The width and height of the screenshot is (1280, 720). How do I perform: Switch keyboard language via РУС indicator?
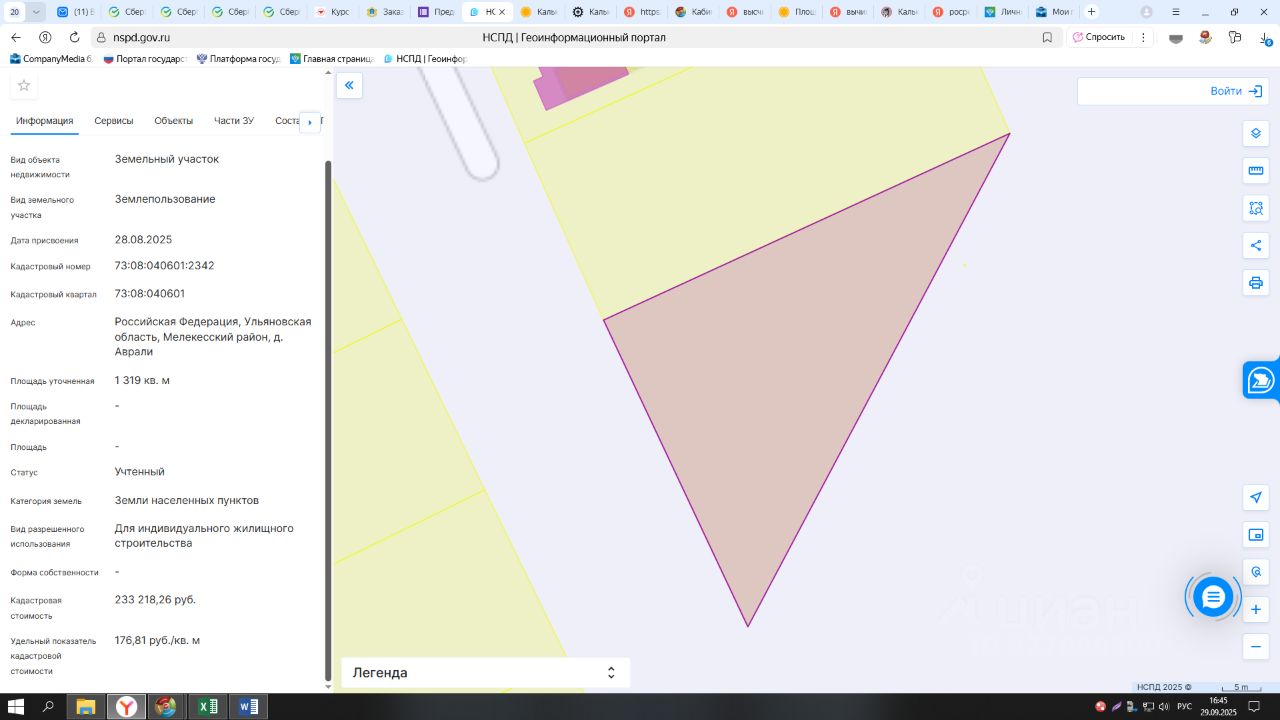(x=1184, y=707)
